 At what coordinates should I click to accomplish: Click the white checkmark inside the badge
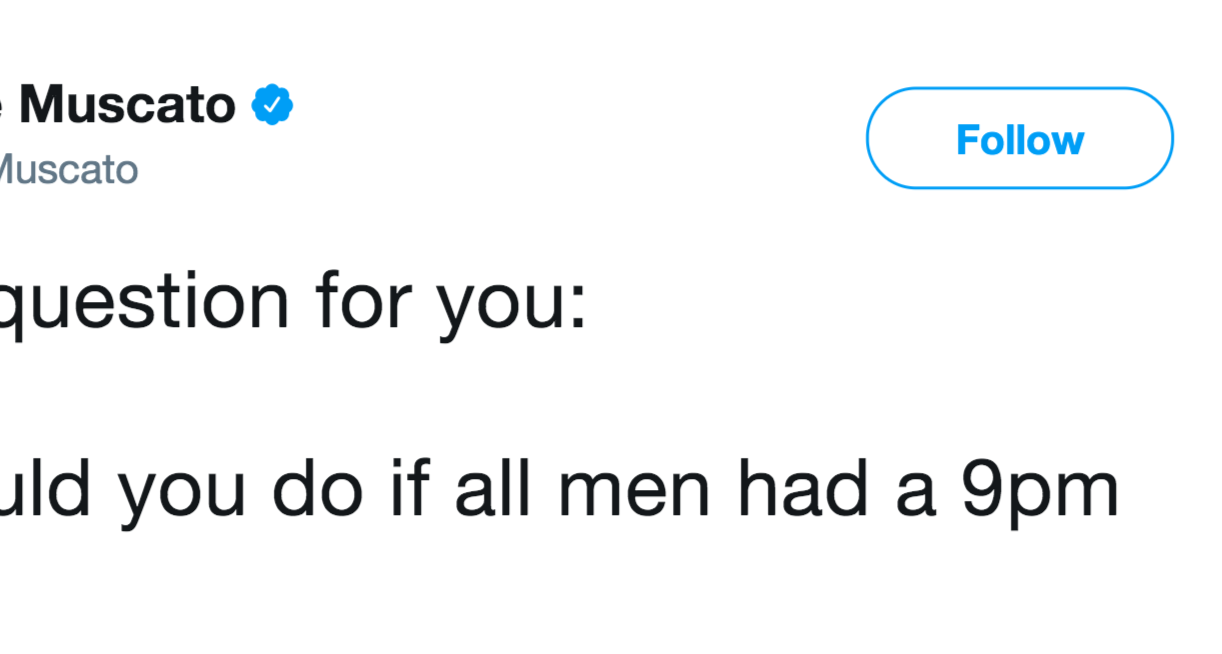click(271, 105)
